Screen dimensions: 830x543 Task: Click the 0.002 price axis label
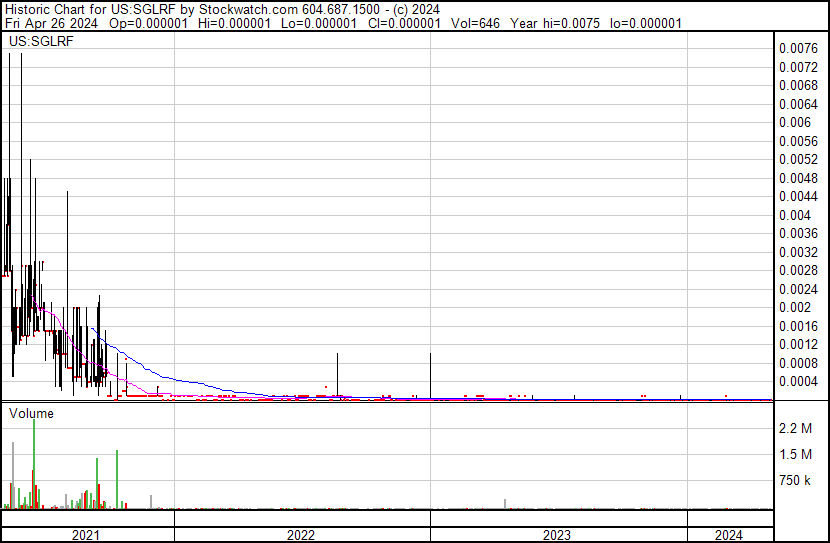[794, 307]
